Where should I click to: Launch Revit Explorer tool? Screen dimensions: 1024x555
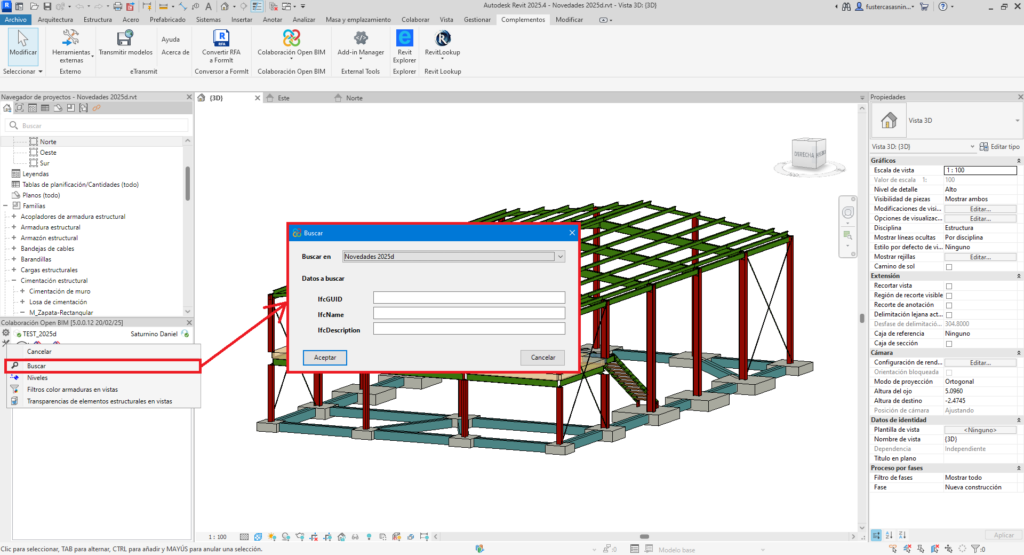pos(405,39)
